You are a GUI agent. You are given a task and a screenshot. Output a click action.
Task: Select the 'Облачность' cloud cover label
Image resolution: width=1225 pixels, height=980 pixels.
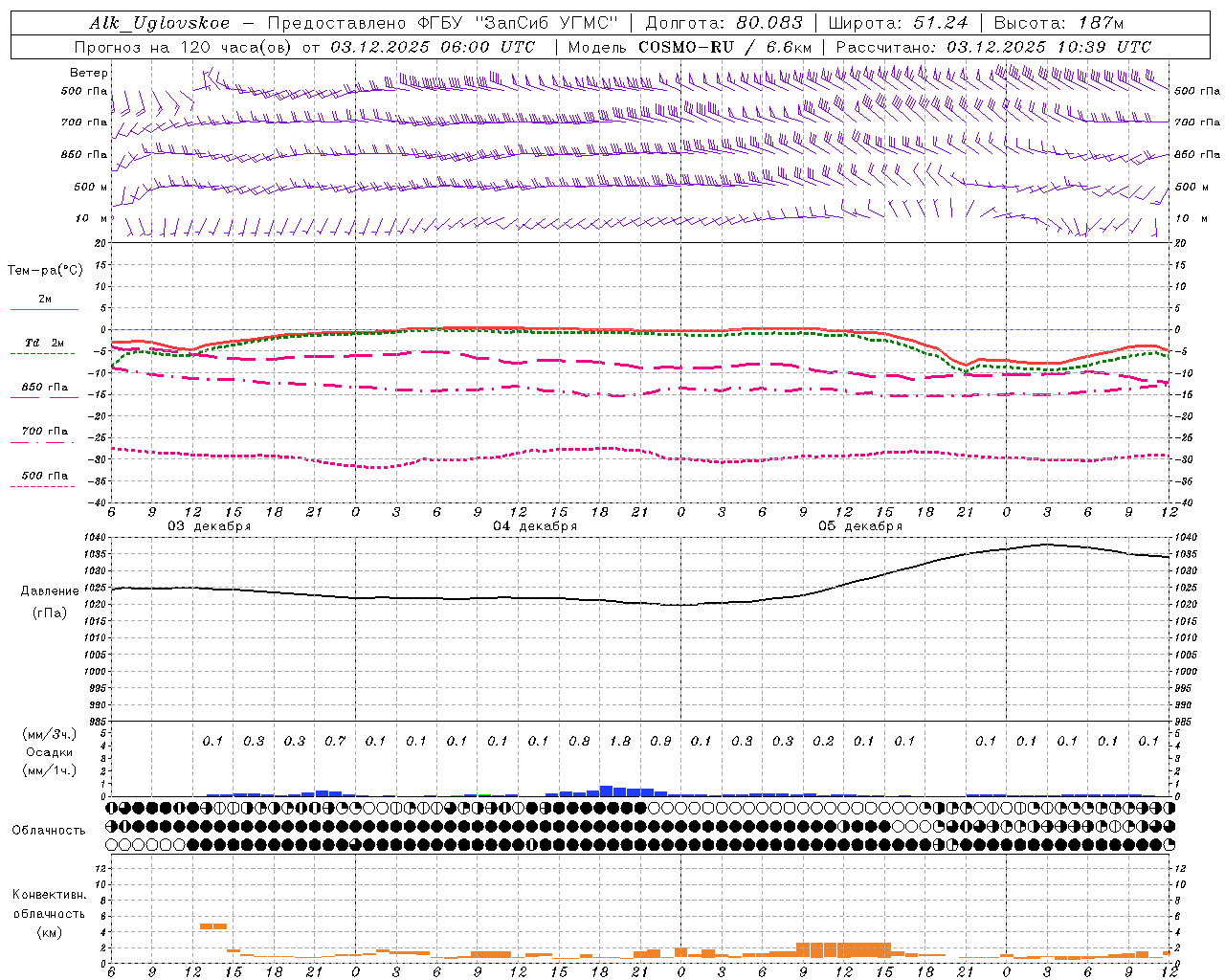[49, 831]
